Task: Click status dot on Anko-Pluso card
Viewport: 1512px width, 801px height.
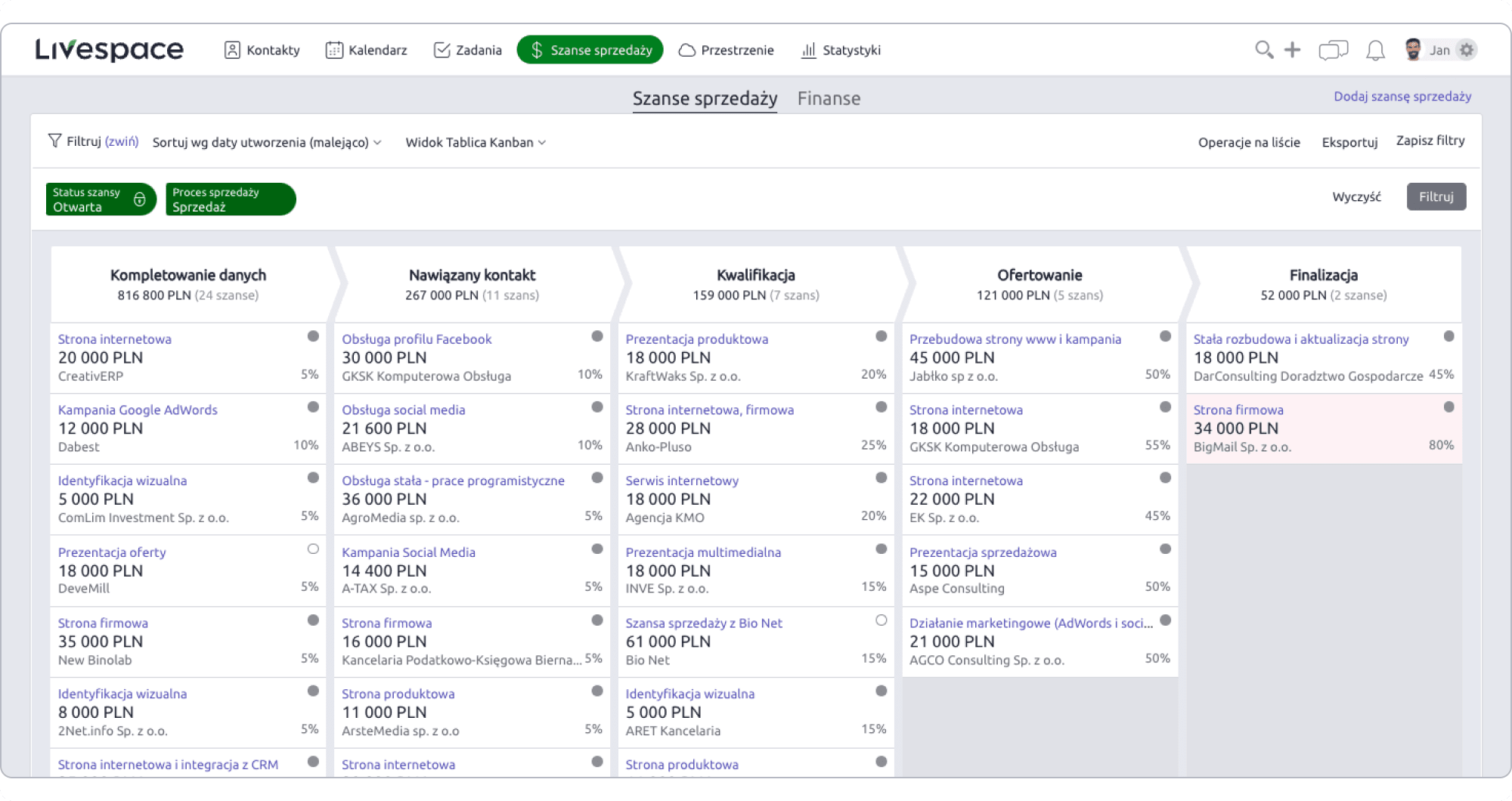Action: pos(881,407)
